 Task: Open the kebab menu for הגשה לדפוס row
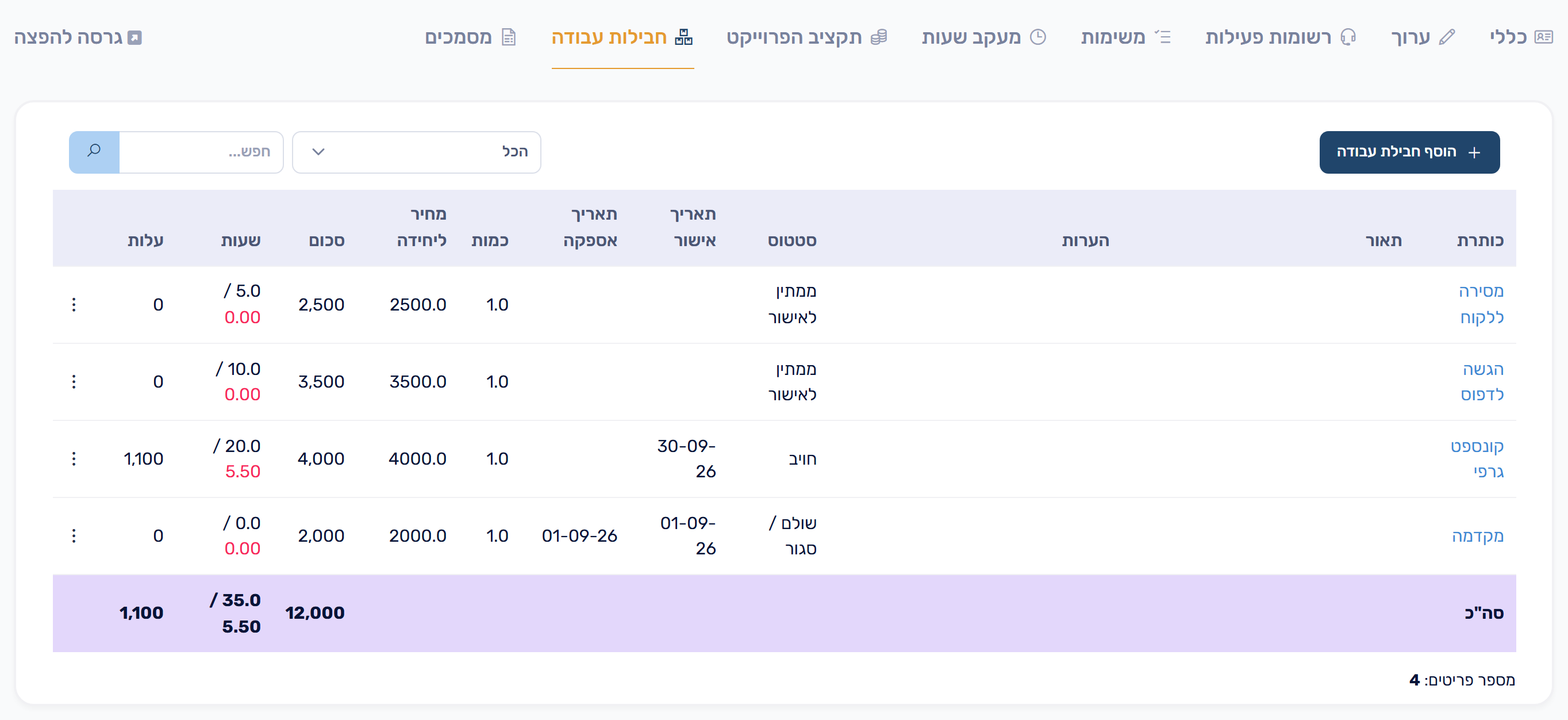tap(74, 381)
